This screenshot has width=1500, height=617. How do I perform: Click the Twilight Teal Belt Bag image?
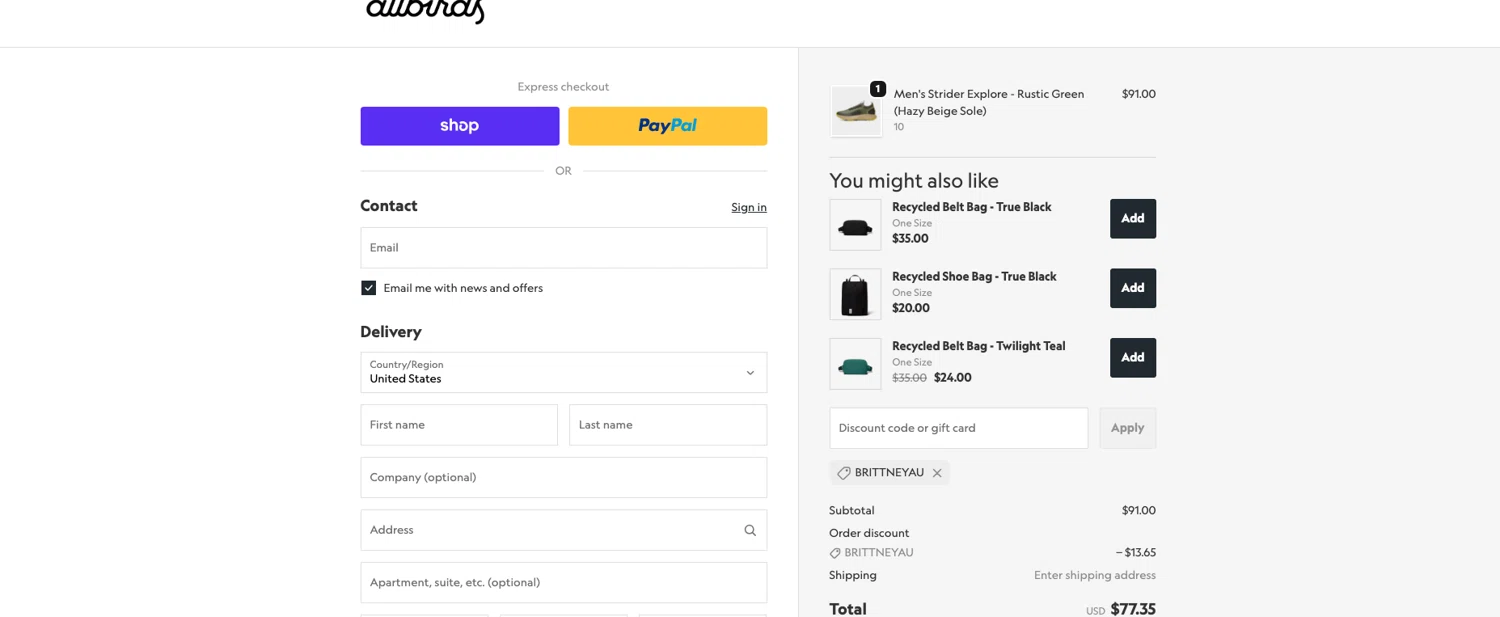pos(855,364)
